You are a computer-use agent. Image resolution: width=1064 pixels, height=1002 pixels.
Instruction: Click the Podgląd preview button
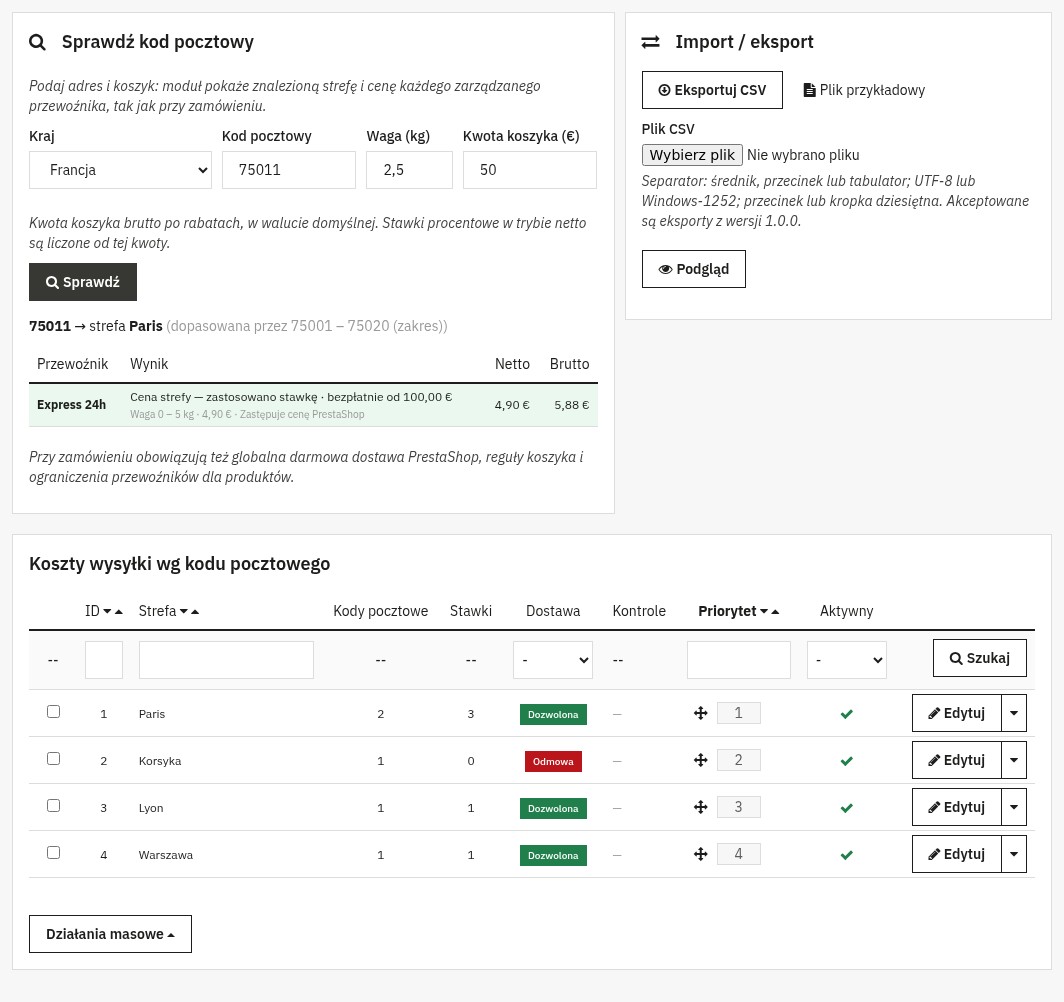coord(694,269)
